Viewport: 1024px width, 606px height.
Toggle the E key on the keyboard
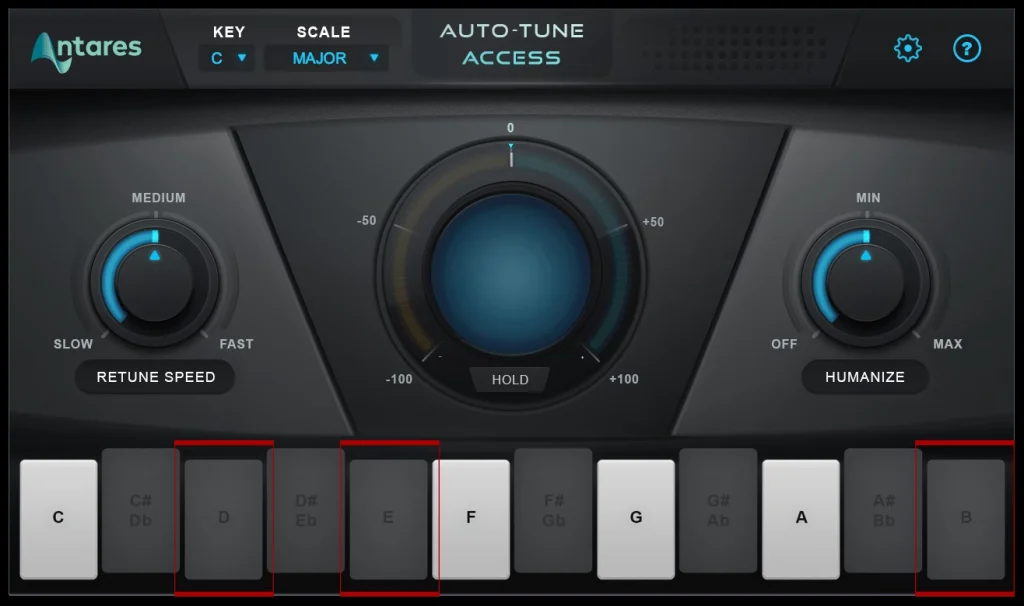[x=389, y=517]
